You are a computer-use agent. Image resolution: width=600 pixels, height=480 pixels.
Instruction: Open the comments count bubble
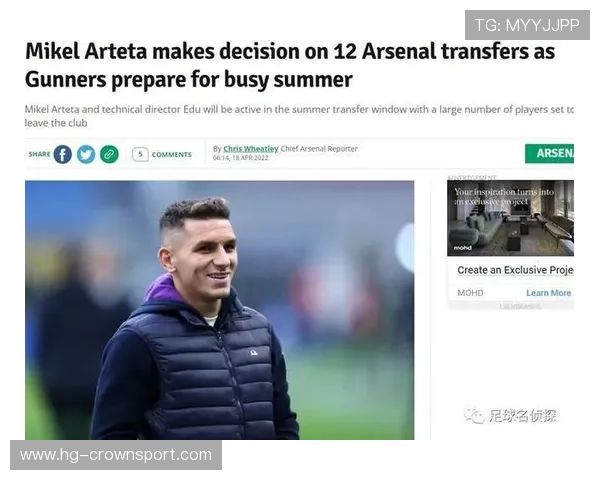[x=140, y=154]
